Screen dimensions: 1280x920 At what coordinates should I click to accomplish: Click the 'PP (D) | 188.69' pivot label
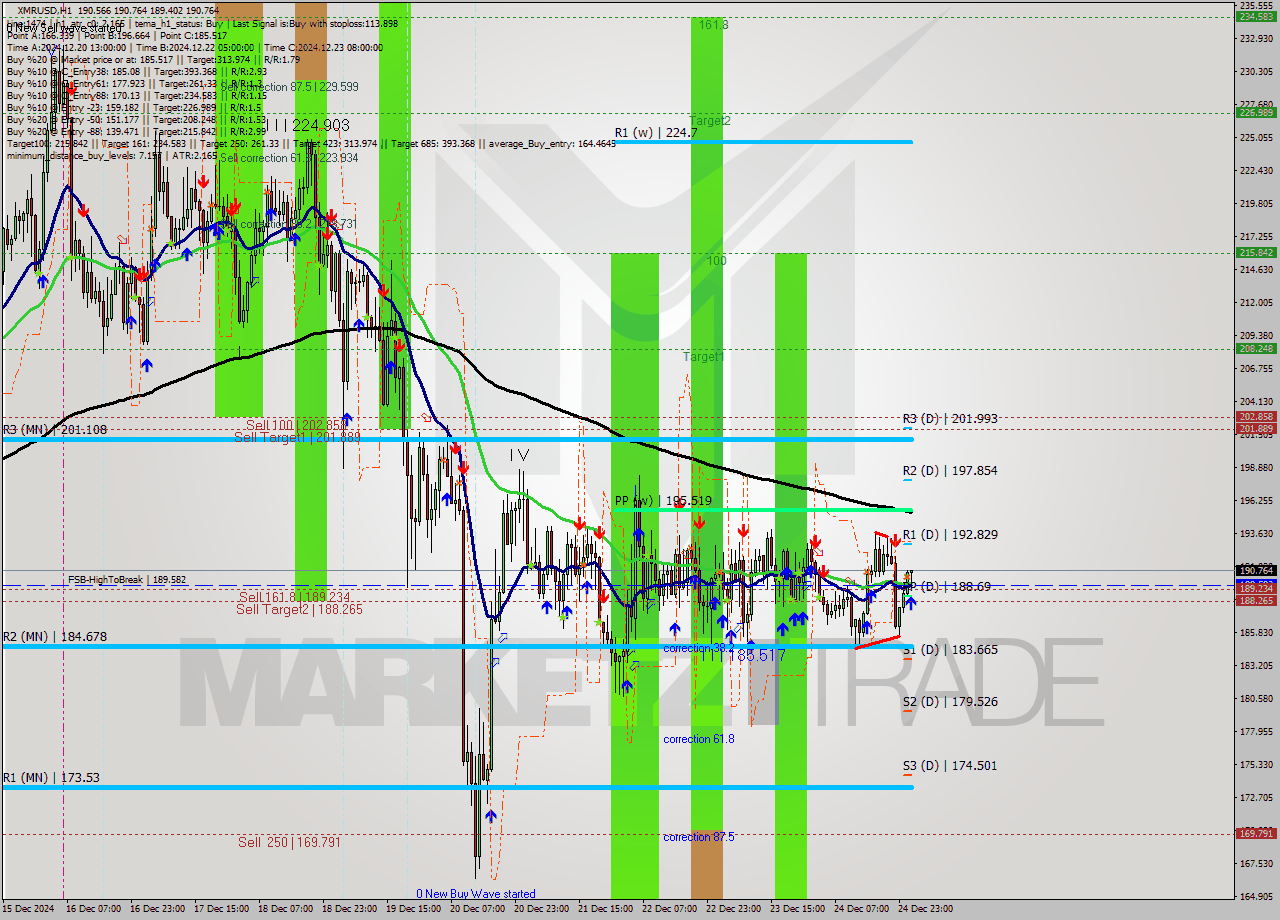(x=948, y=587)
